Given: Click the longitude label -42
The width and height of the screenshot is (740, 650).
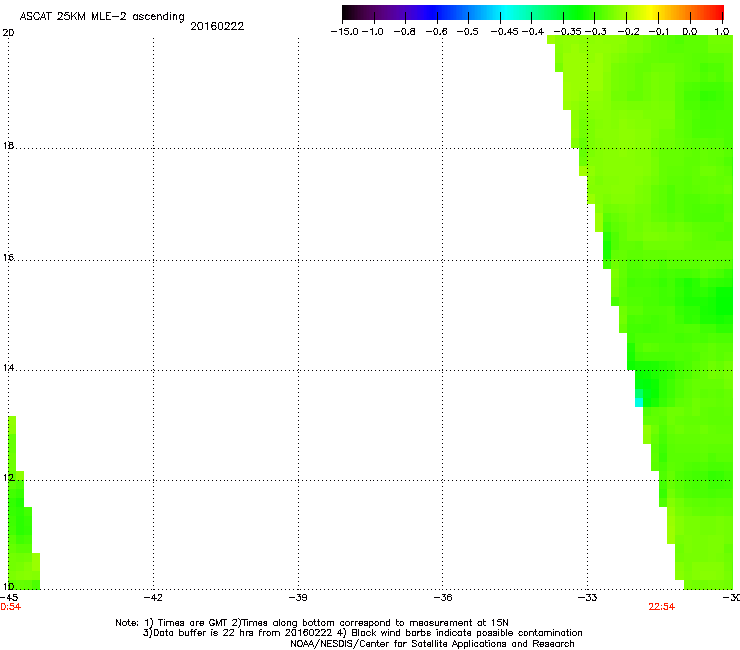Looking at the screenshot, I should [x=153, y=598].
